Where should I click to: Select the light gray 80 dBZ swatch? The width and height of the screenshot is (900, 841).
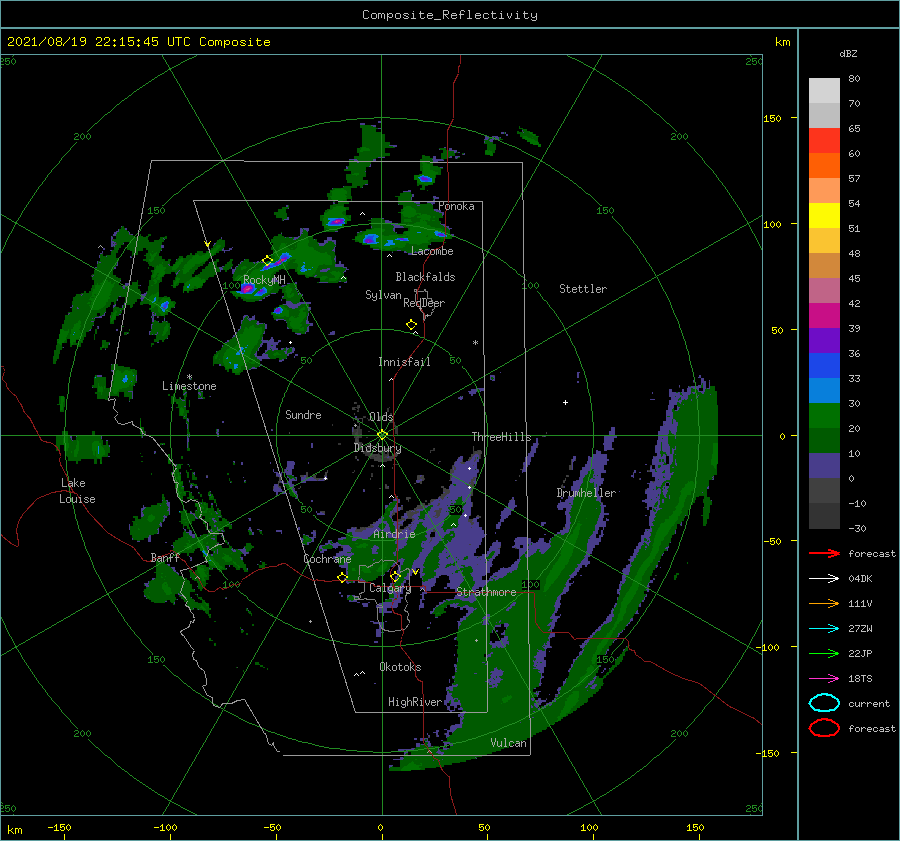pos(824,90)
